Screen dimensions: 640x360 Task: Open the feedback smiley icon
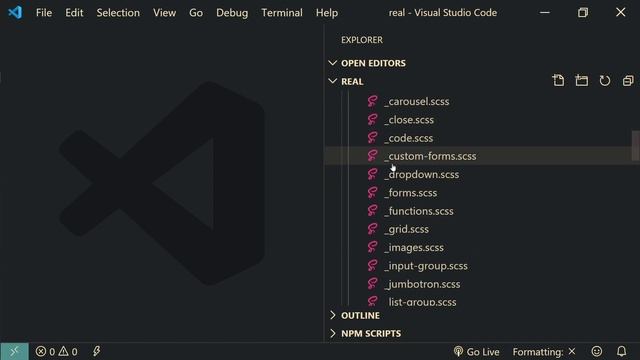(x=597, y=351)
